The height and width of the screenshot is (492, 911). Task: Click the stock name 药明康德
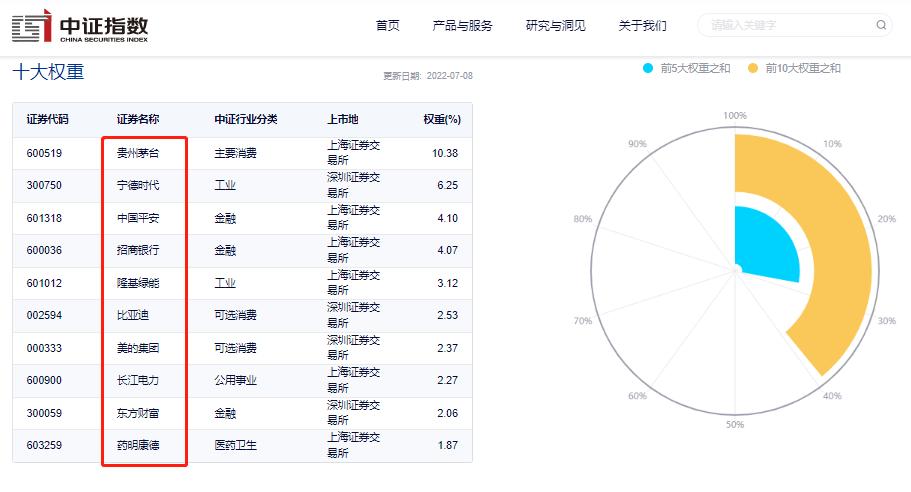coord(138,446)
